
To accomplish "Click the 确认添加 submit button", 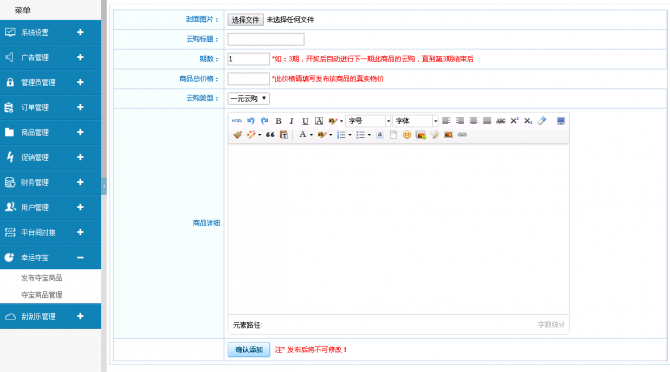I will point(249,349).
